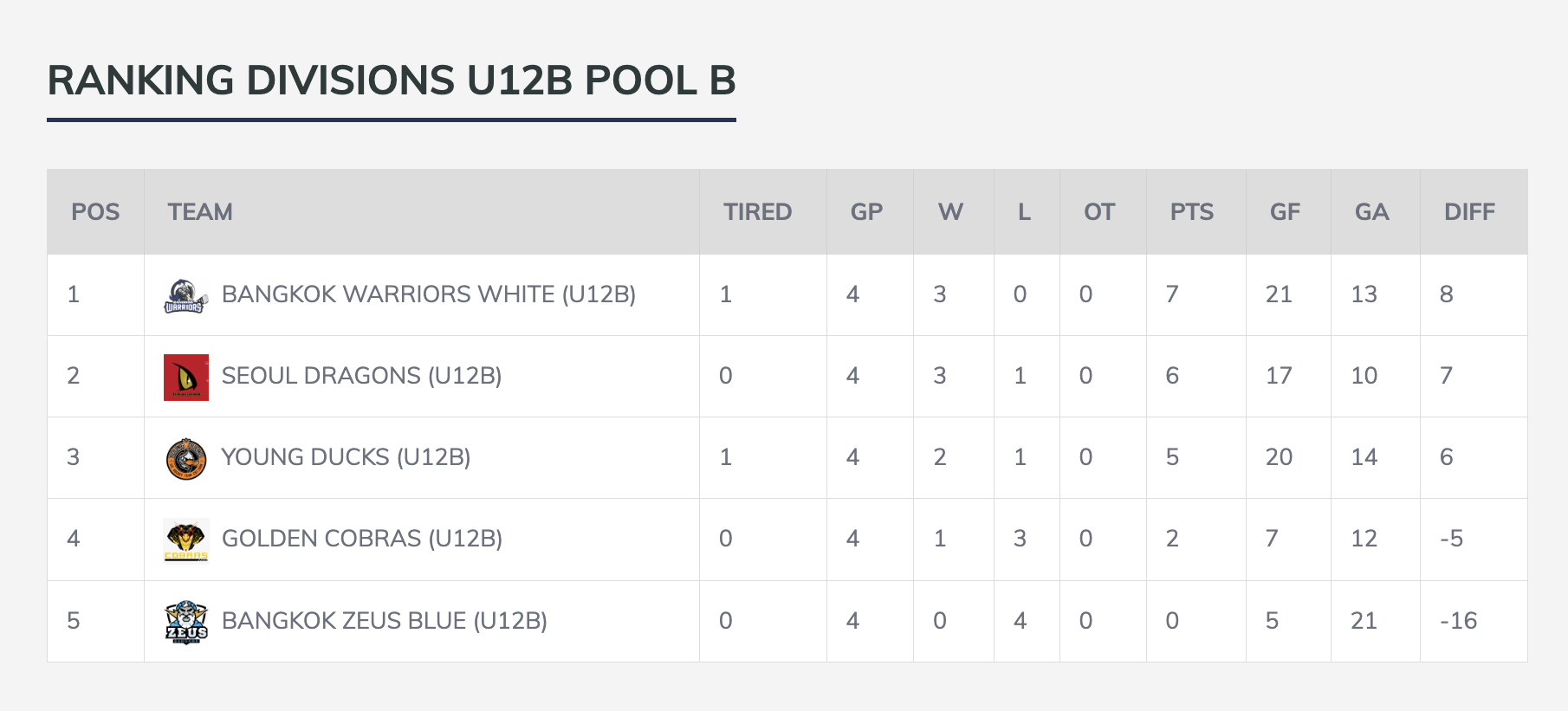Click the Seoul Dragons red logo

pyautogui.click(x=185, y=377)
